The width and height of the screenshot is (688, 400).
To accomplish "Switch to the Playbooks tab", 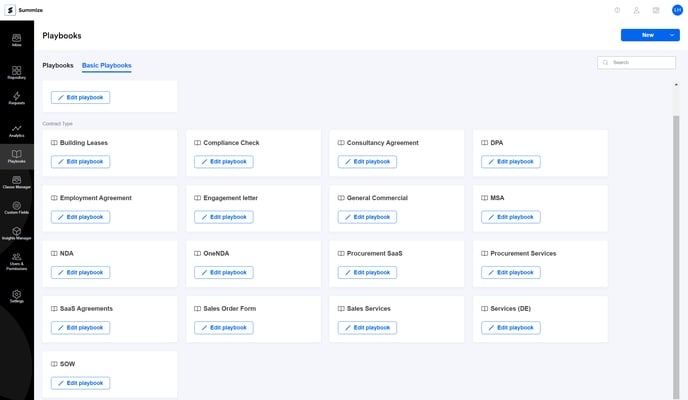I will pos(58,65).
